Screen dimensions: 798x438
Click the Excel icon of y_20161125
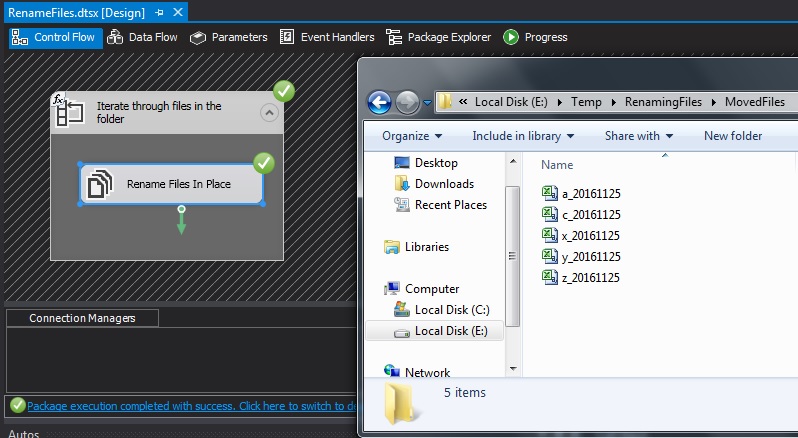click(x=550, y=256)
